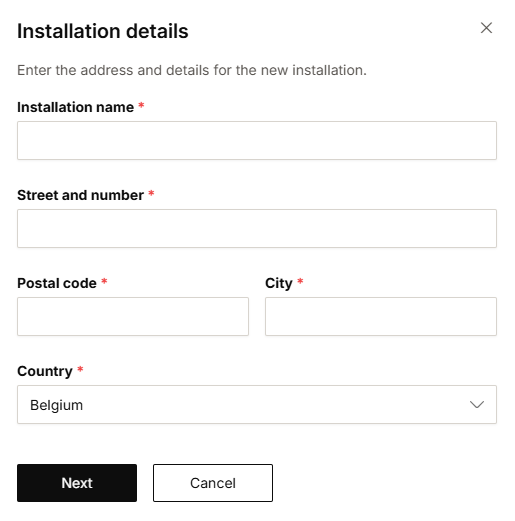Click the Country label text
Image resolution: width=515 pixels, height=521 pixels.
pyautogui.click(x=45, y=371)
